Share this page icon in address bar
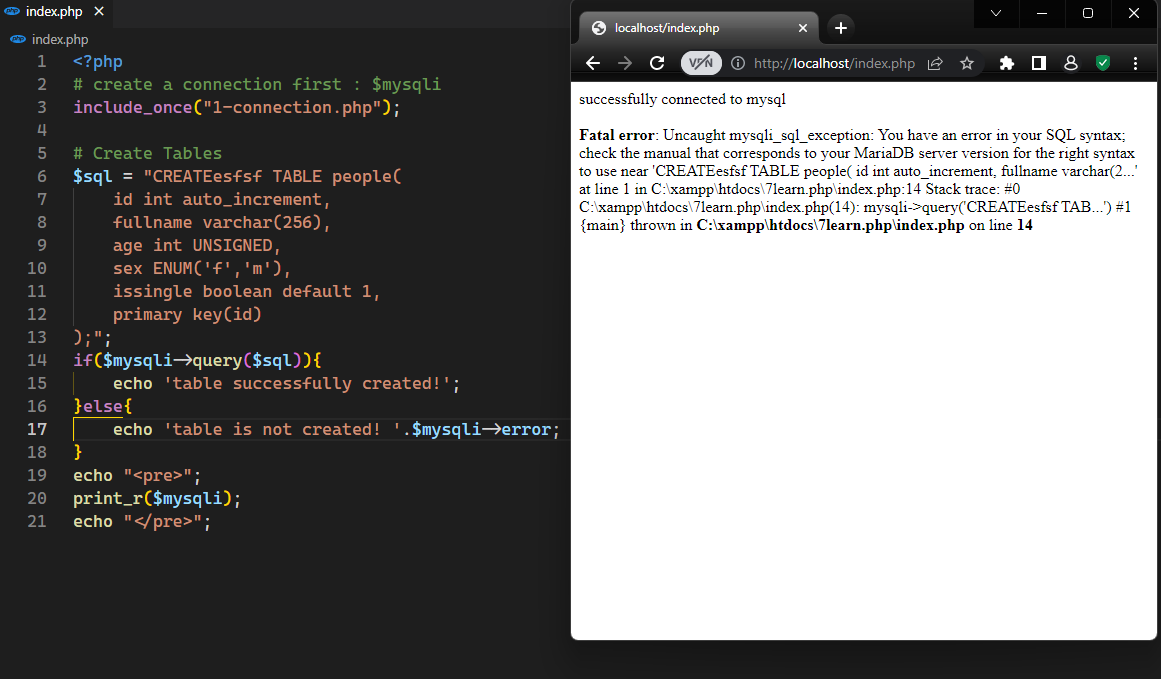This screenshot has width=1161, height=679. pos(935,63)
